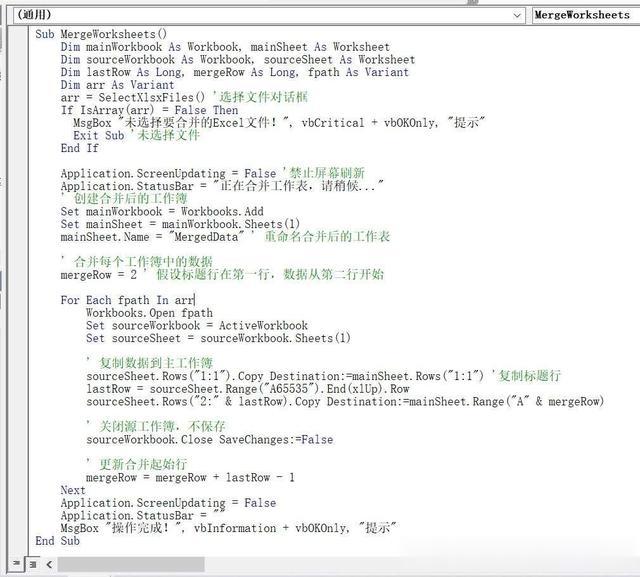Click the horizontal scrollbar thumb
The height and width of the screenshot is (577, 640).
(x=131, y=564)
